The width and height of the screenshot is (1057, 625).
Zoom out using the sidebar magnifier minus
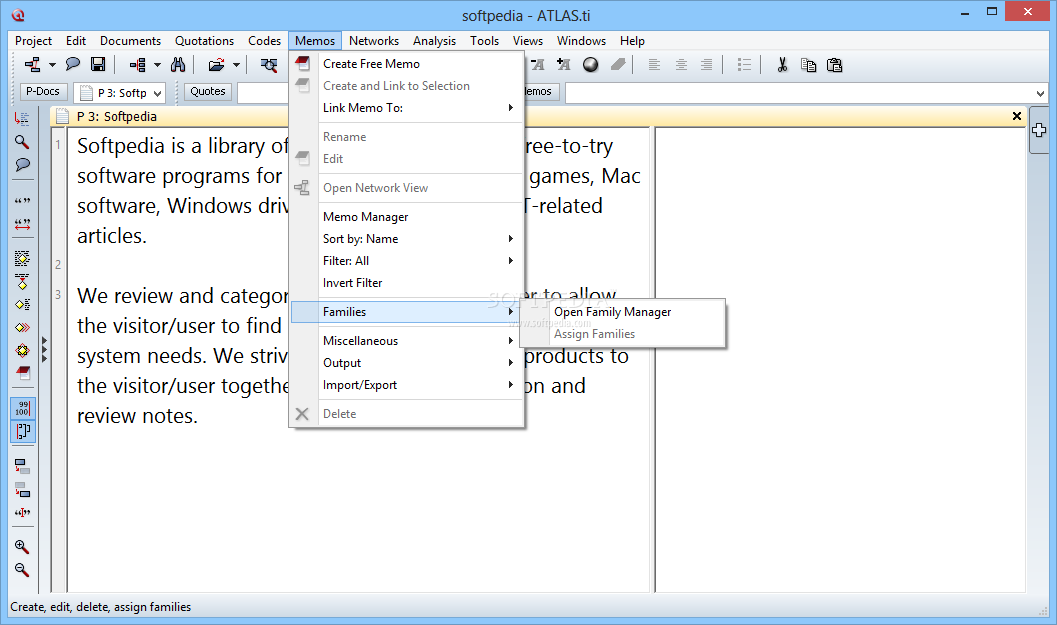pyautogui.click(x=22, y=570)
